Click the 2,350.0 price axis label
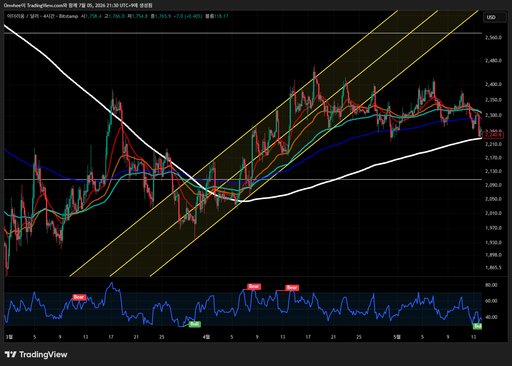The width and height of the screenshot is (512, 366). pyautogui.click(x=493, y=100)
